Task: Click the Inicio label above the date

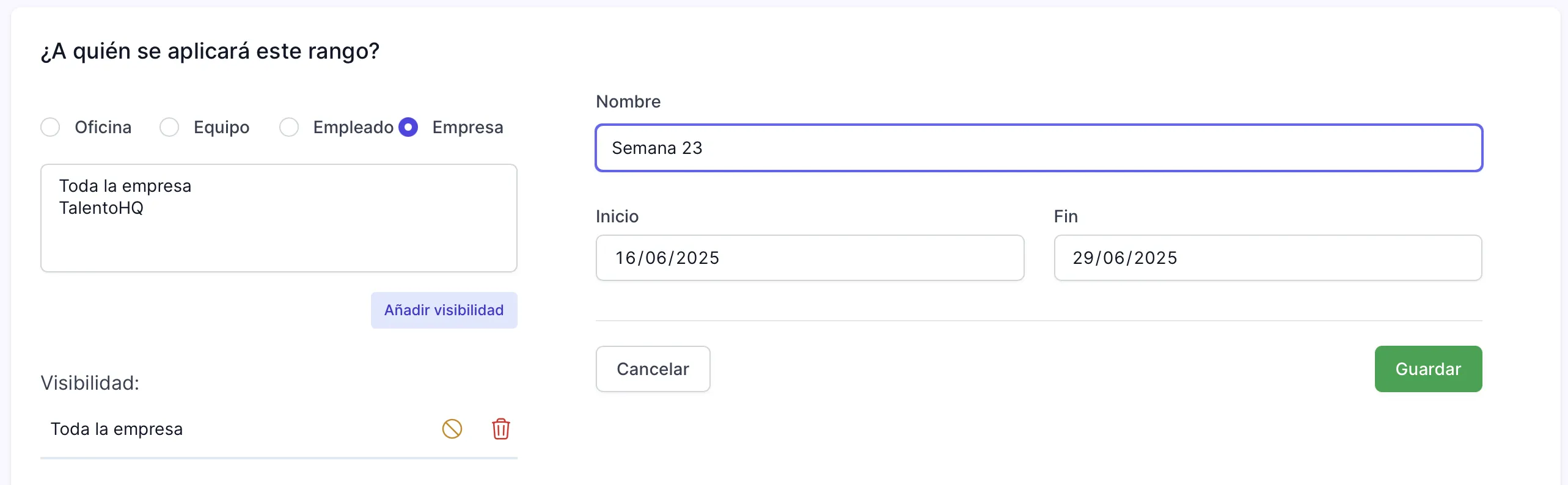Action: tap(617, 216)
